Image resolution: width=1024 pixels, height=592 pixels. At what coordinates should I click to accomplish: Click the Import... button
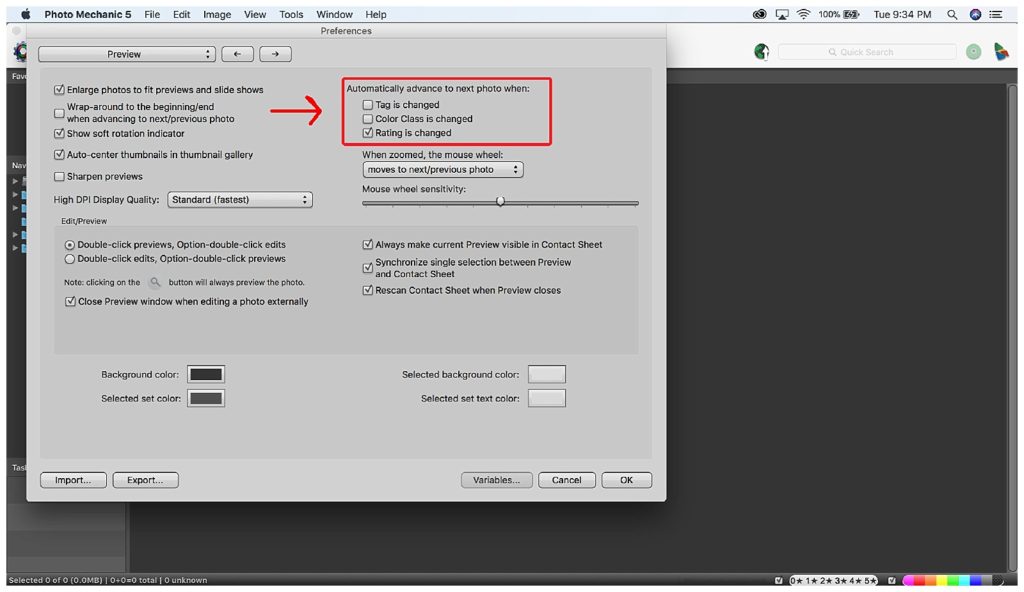pyautogui.click(x=73, y=480)
